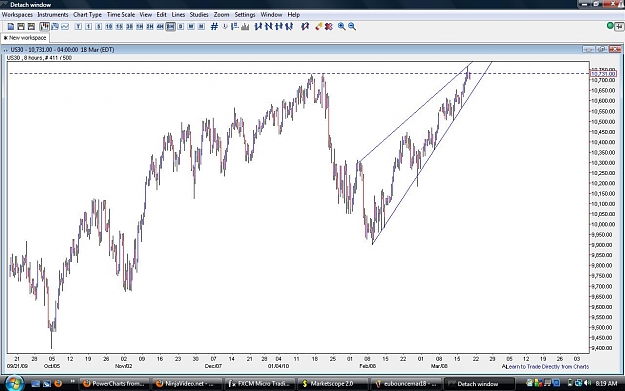The height and width of the screenshot is (391, 625).
Task: Click the 10,731.00 current price label
Action: [603, 74]
